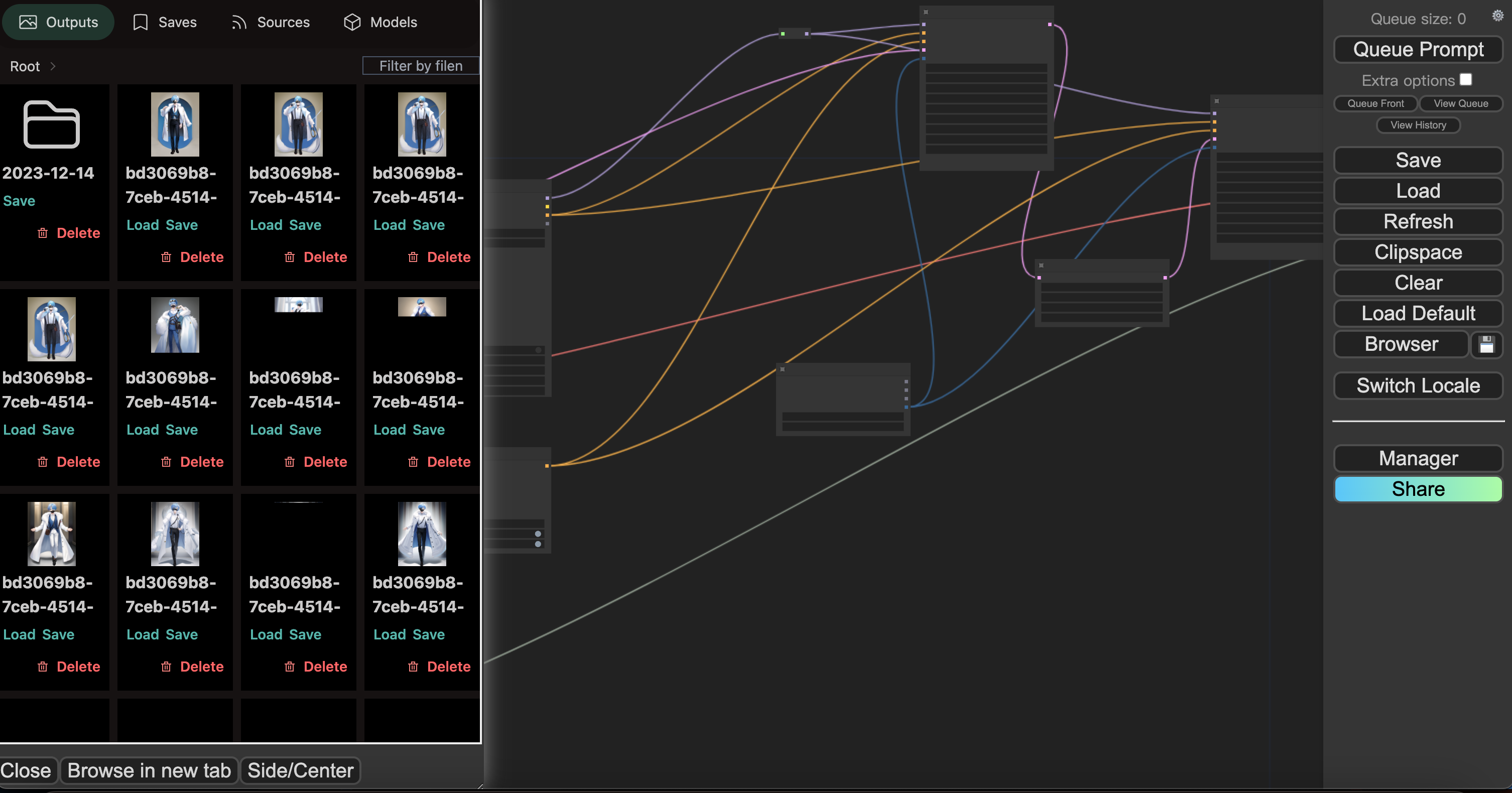Viewport: 1512px width, 793px height.
Task: Click Load under the second-row first image
Action: [20, 430]
